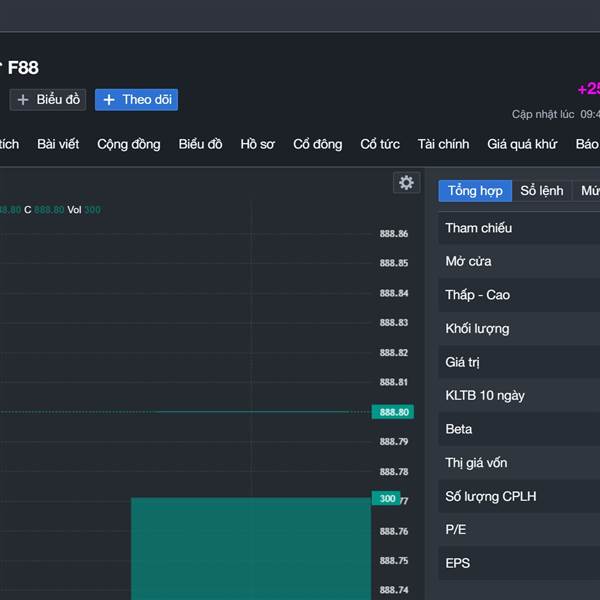Click the 888.86 price axis label

click(x=394, y=233)
